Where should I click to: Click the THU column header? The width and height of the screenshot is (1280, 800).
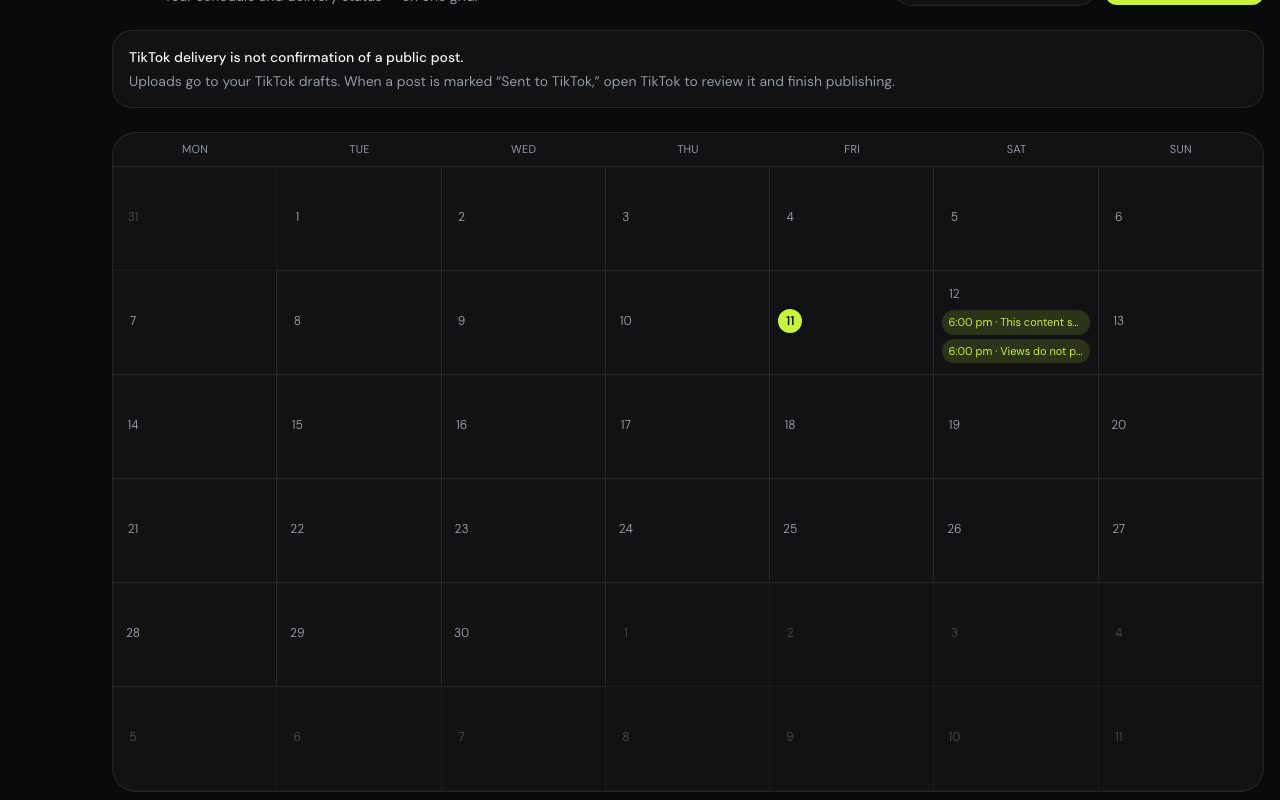coord(688,149)
